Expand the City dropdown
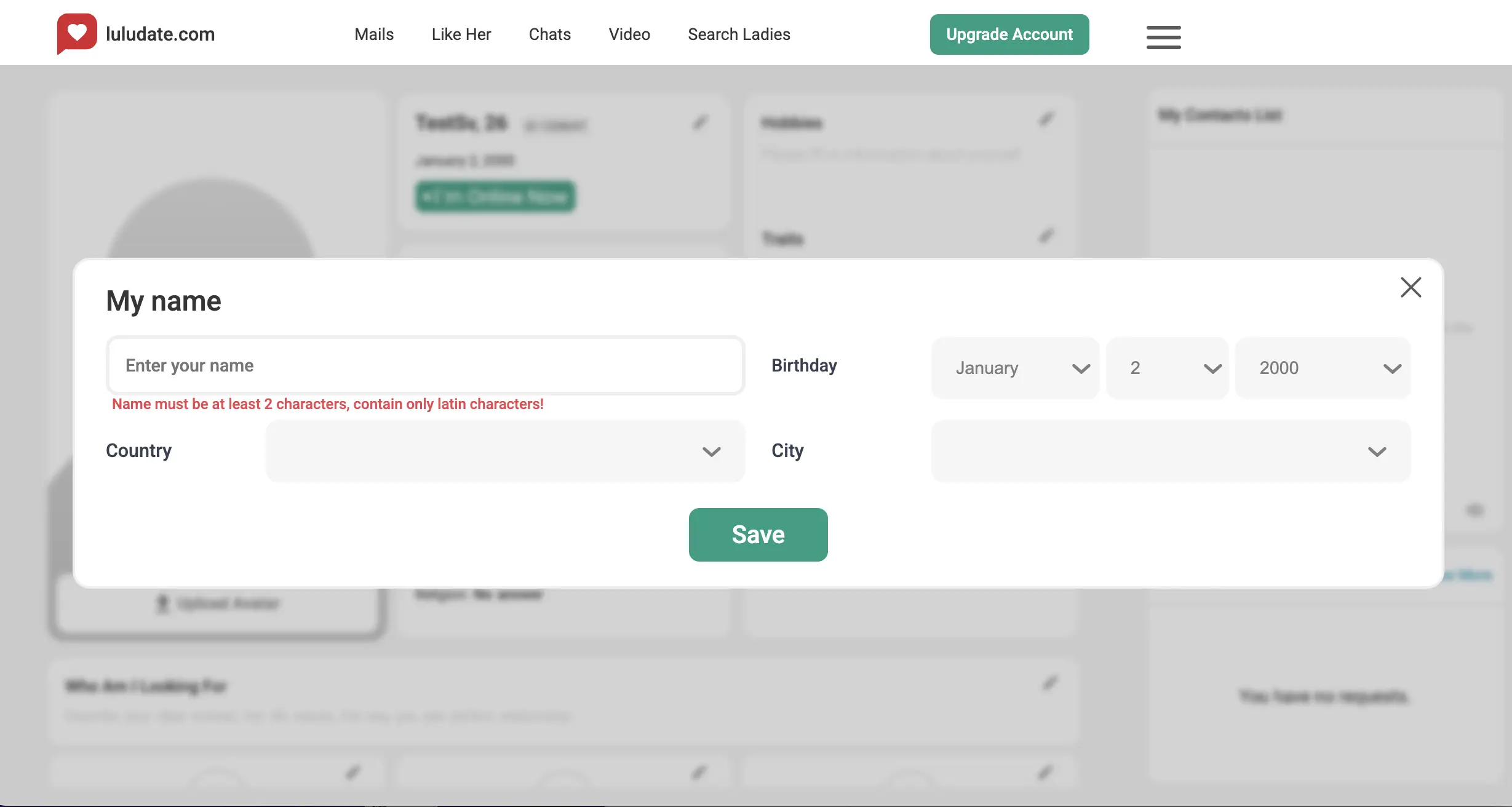This screenshot has height=807, width=1512. 1170,451
